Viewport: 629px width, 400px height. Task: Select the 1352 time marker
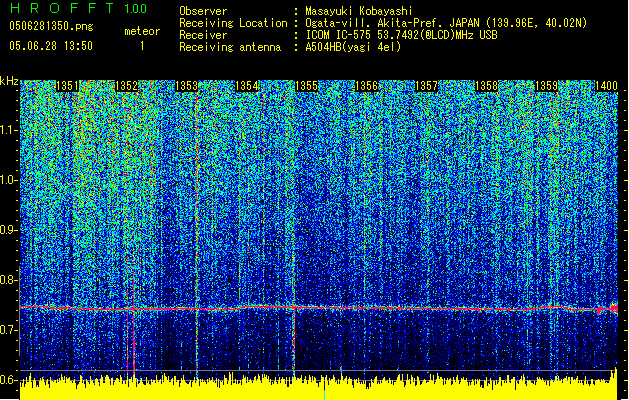[127, 87]
